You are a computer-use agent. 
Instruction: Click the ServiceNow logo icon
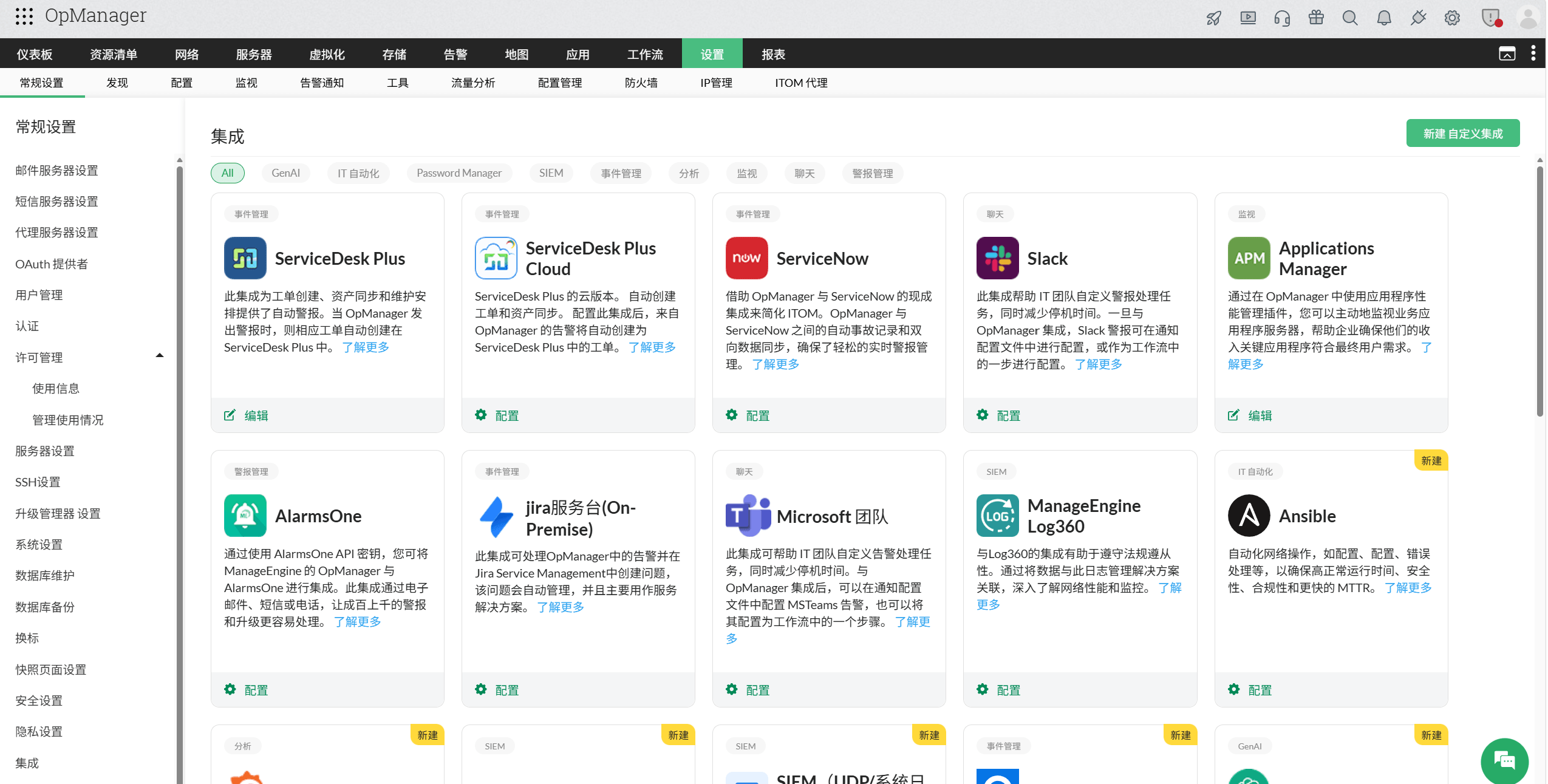coord(747,258)
